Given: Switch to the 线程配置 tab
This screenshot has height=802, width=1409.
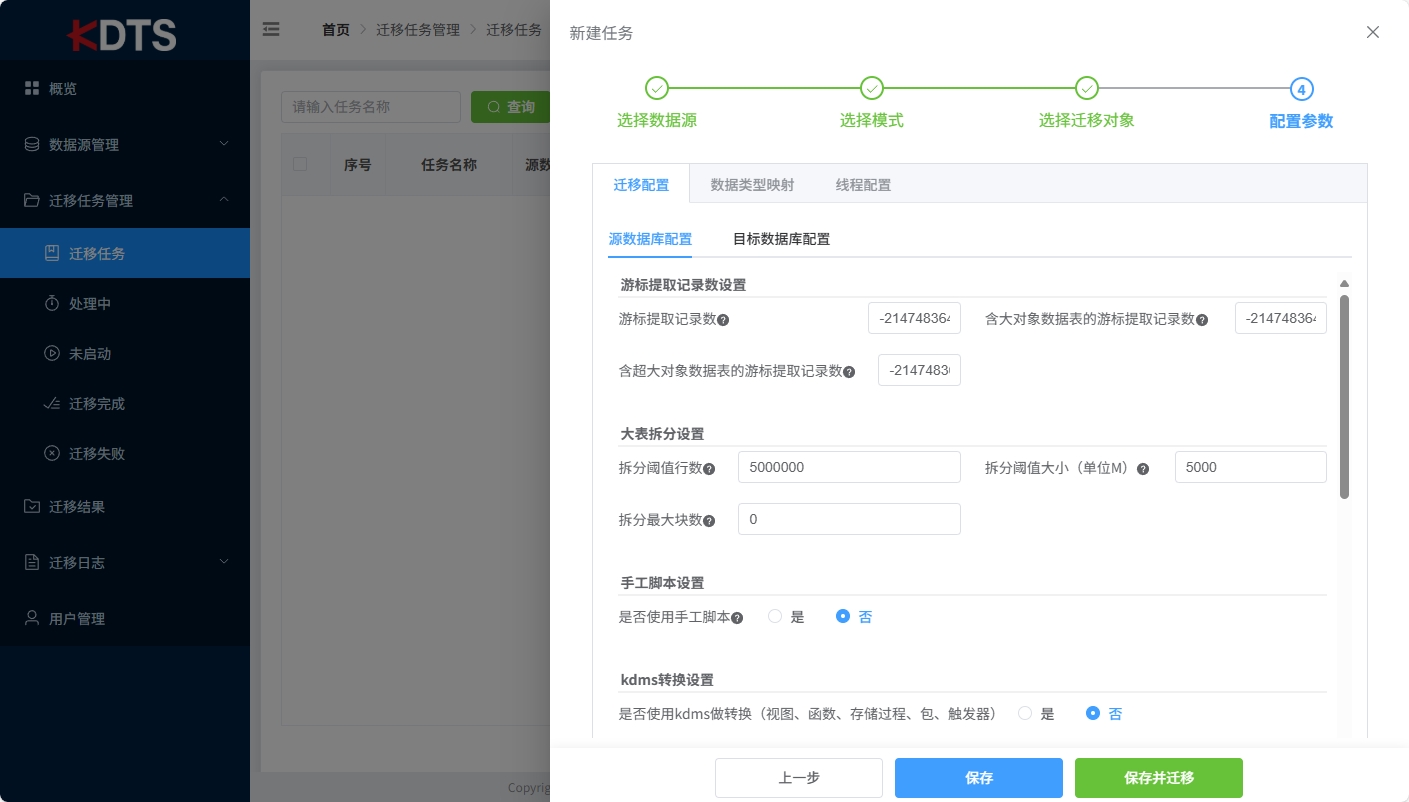Looking at the screenshot, I should point(863,185).
